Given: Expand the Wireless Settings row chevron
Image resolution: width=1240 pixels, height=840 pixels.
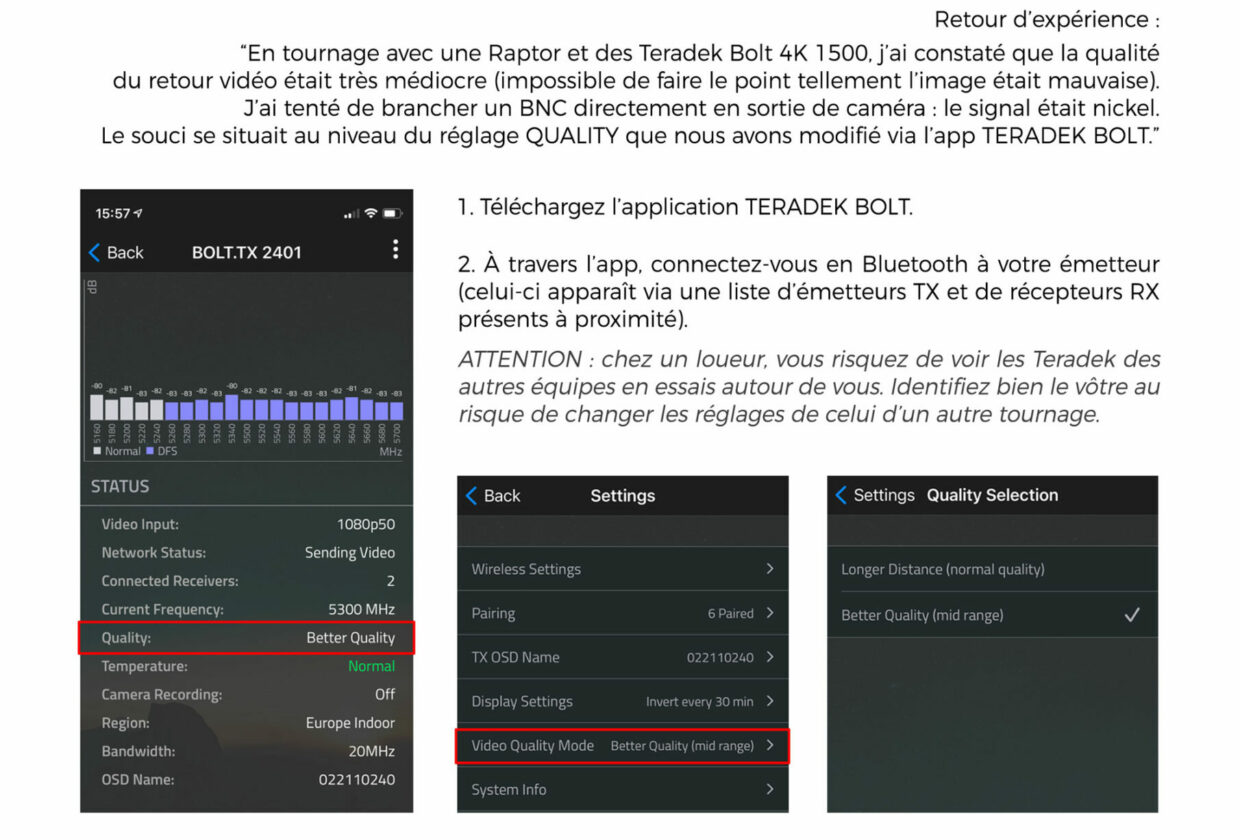Looking at the screenshot, I should [x=770, y=568].
